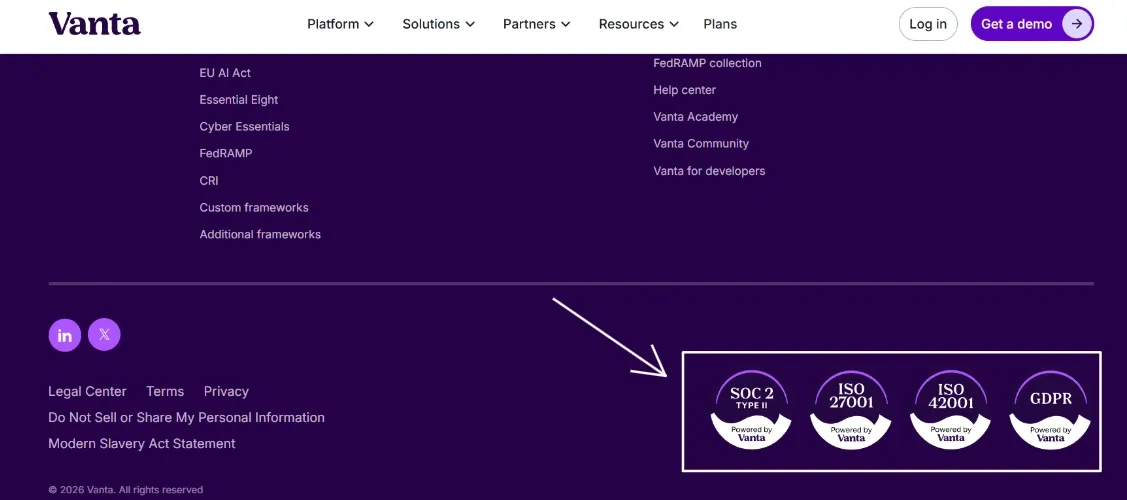Open the LinkedIn social icon
Viewport: 1127px width, 500px height.
tap(65, 335)
